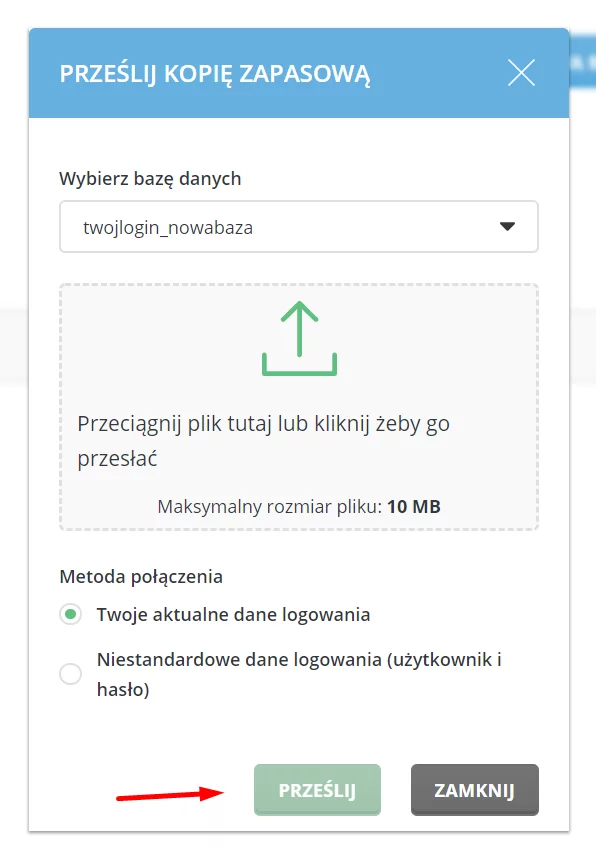This screenshot has width=596, height=868.
Task: Expand the twojlogin_nowabaza database selector
Action: [297, 226]
